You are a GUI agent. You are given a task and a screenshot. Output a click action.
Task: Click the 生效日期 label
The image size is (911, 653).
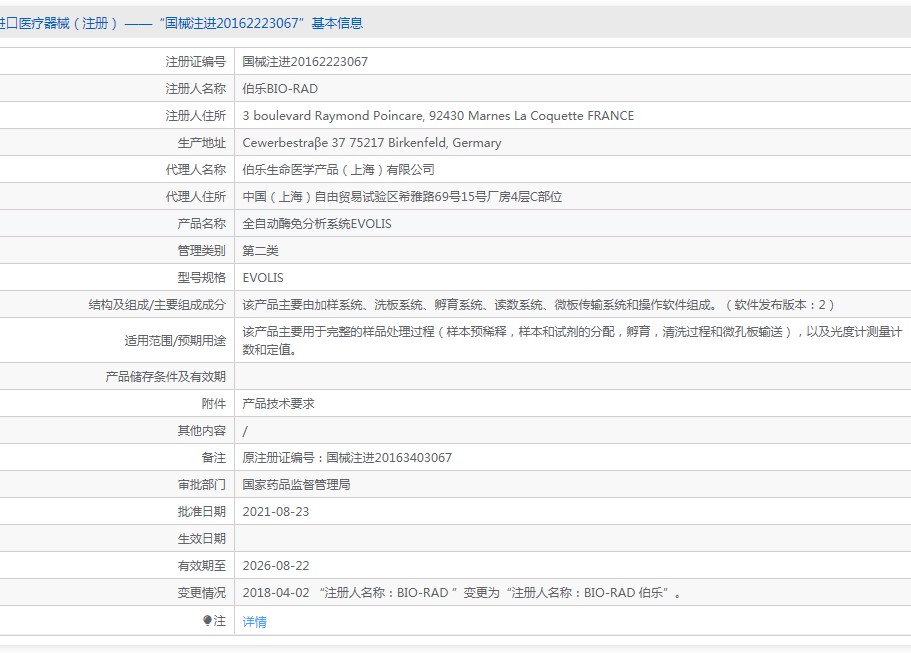click(x=202, y=539)
